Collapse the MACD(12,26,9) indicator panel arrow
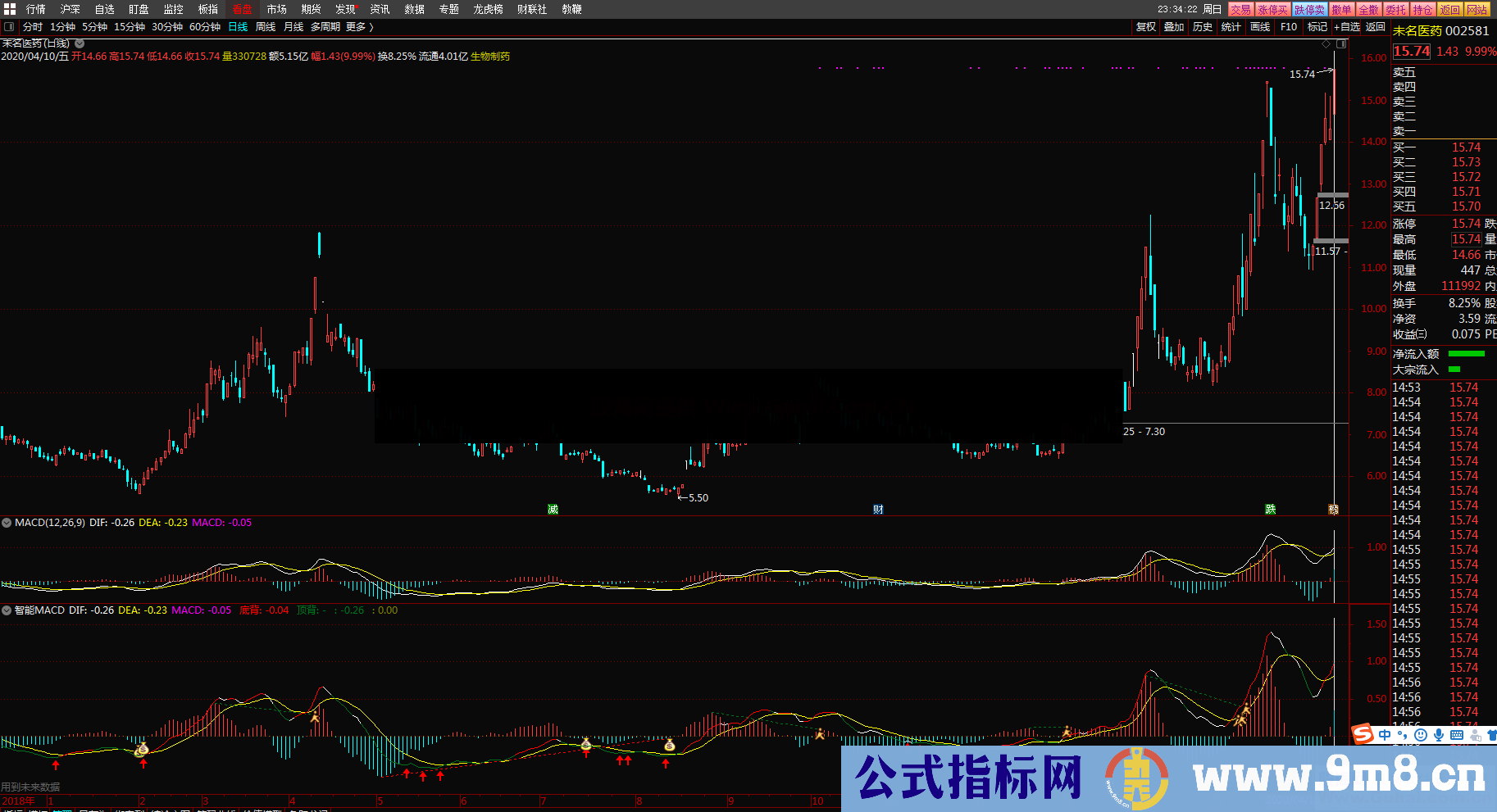This screenshot has height=812, width=1497. (x=7, y=522)
